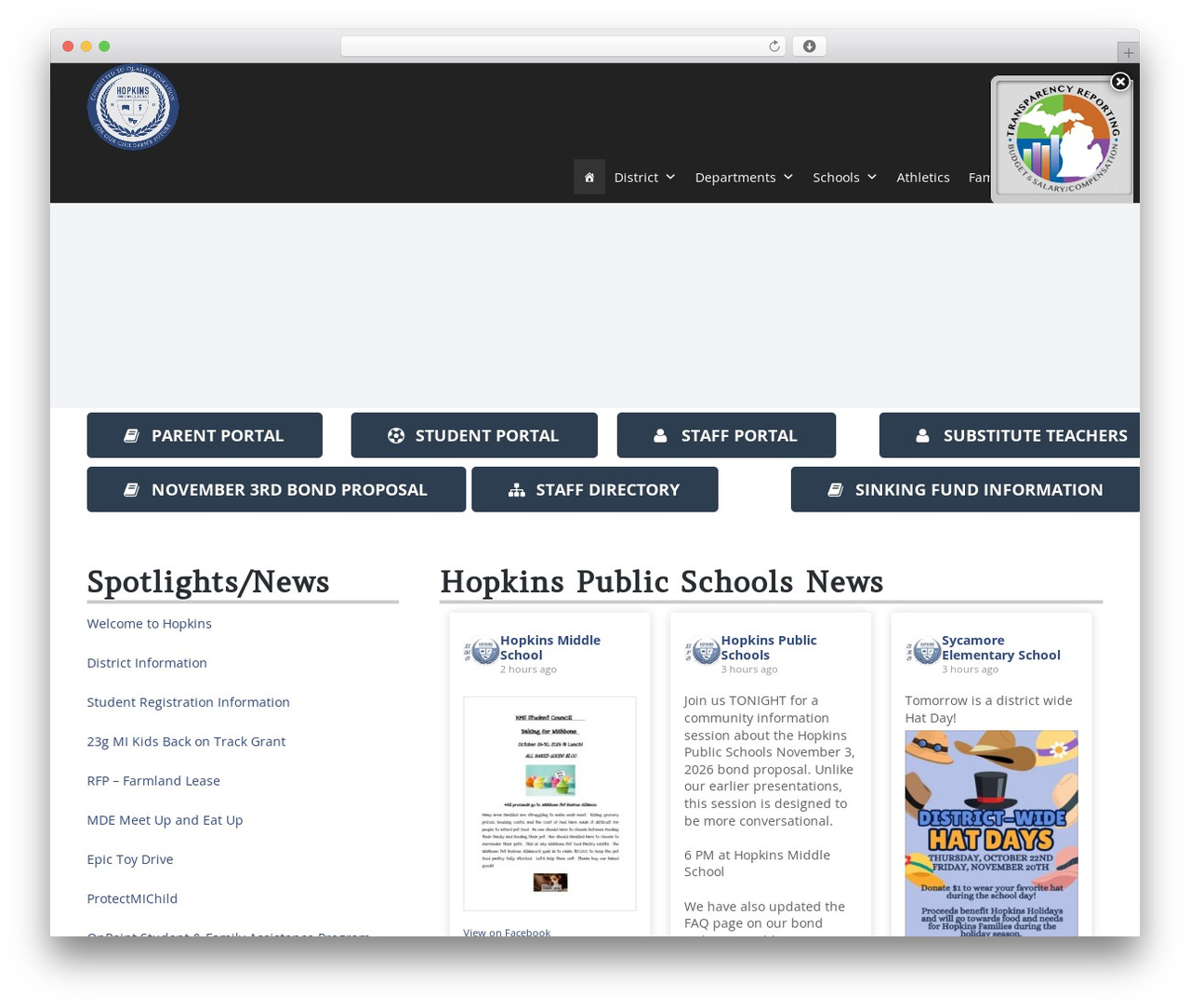Click the Hopkins Public Schools post avatar
Image resolution: width=1190 pixels, height=1008 pixels.
[703, 651]
